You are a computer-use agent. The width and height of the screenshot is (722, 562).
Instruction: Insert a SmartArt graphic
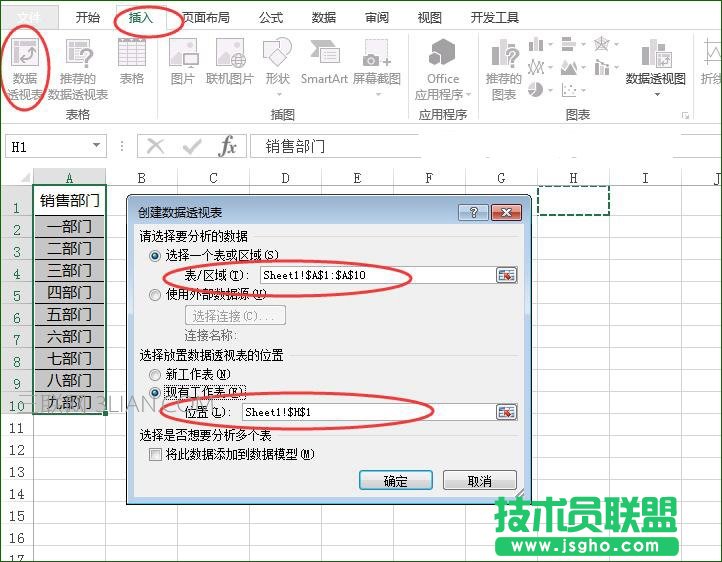tap(325, 62)
